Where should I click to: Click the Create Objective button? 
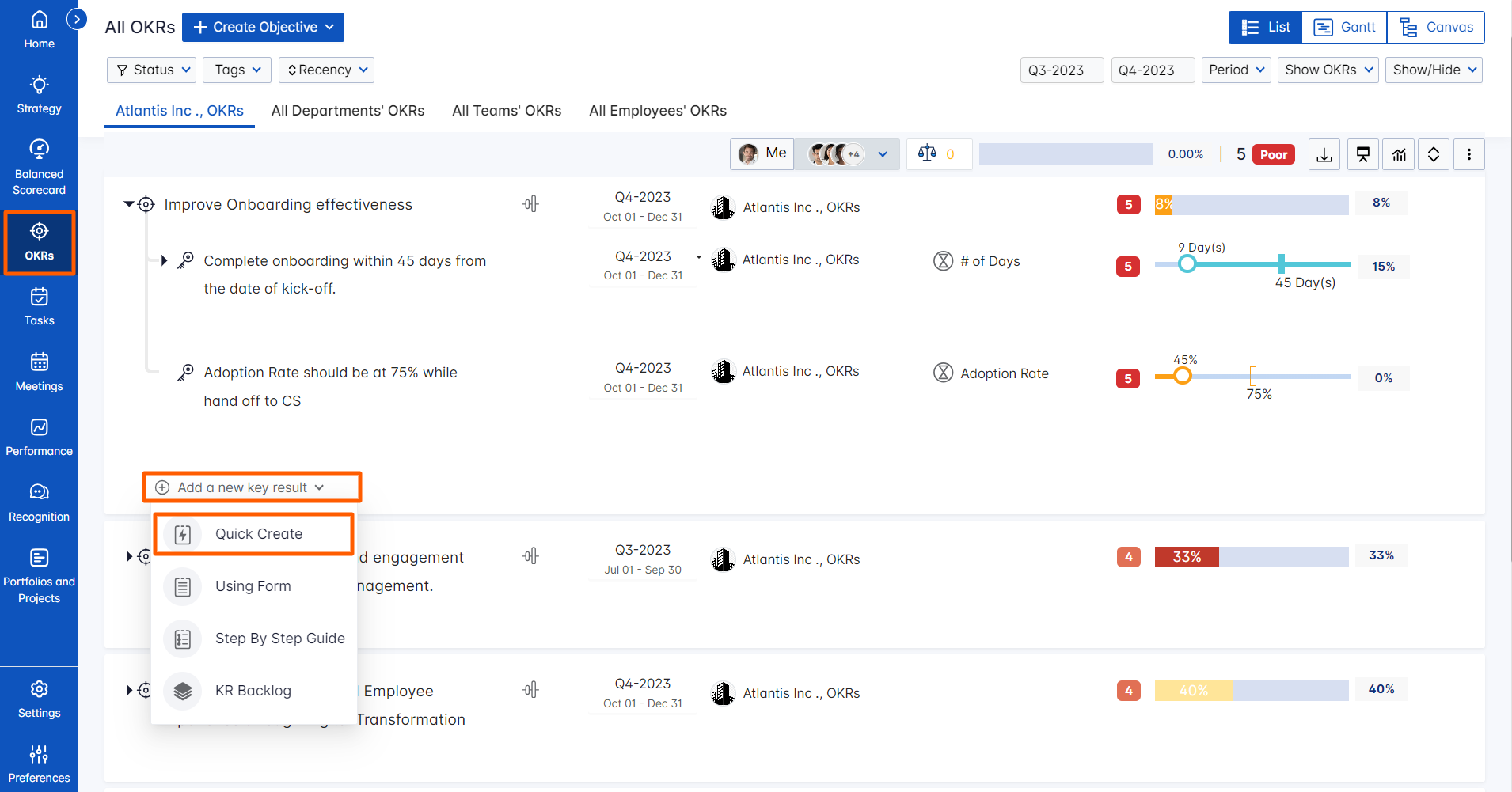[263, 27]
